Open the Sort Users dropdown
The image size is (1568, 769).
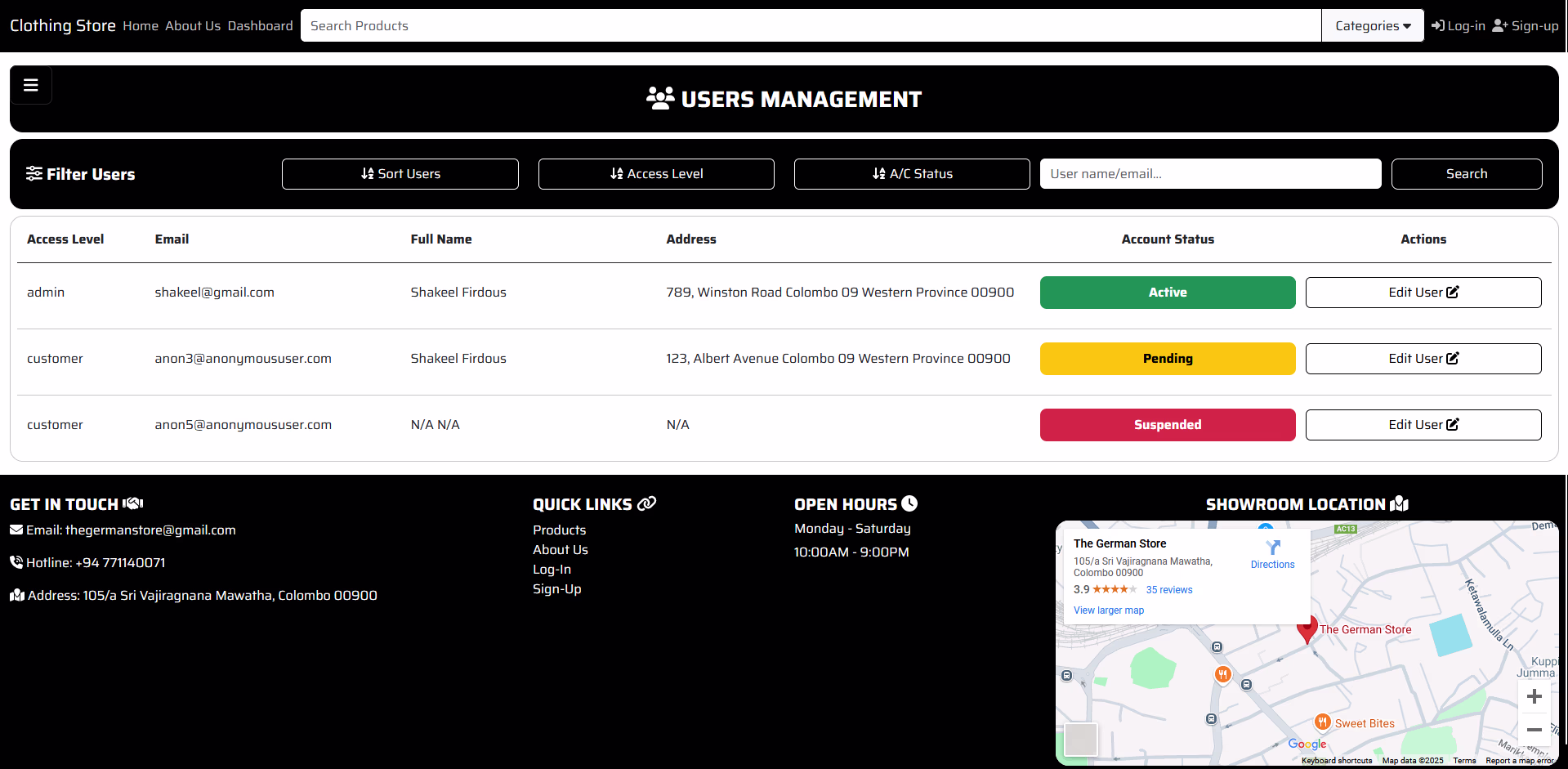400,174
